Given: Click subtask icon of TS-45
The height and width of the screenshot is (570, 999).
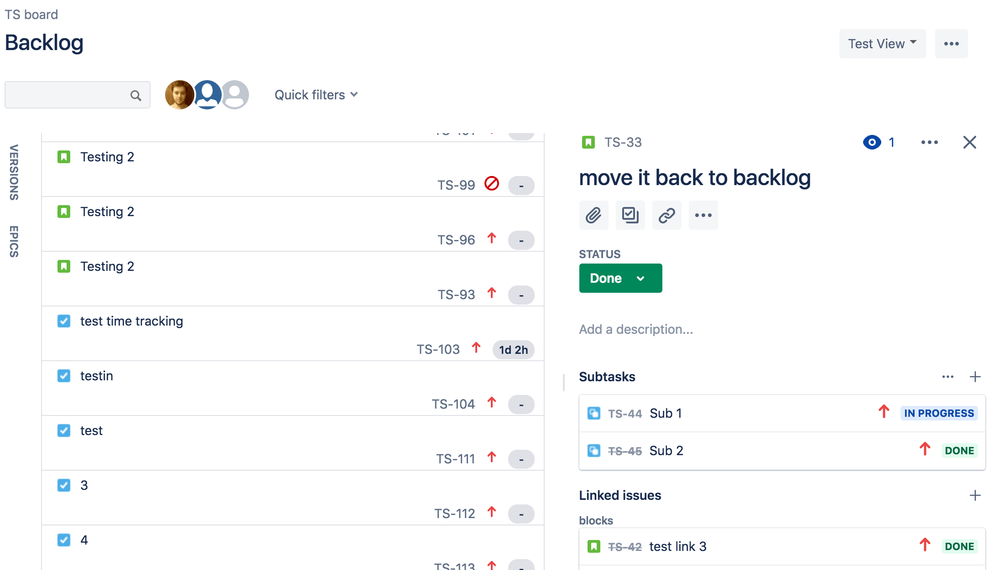Looking at the screenshot, I should (594, 451).
